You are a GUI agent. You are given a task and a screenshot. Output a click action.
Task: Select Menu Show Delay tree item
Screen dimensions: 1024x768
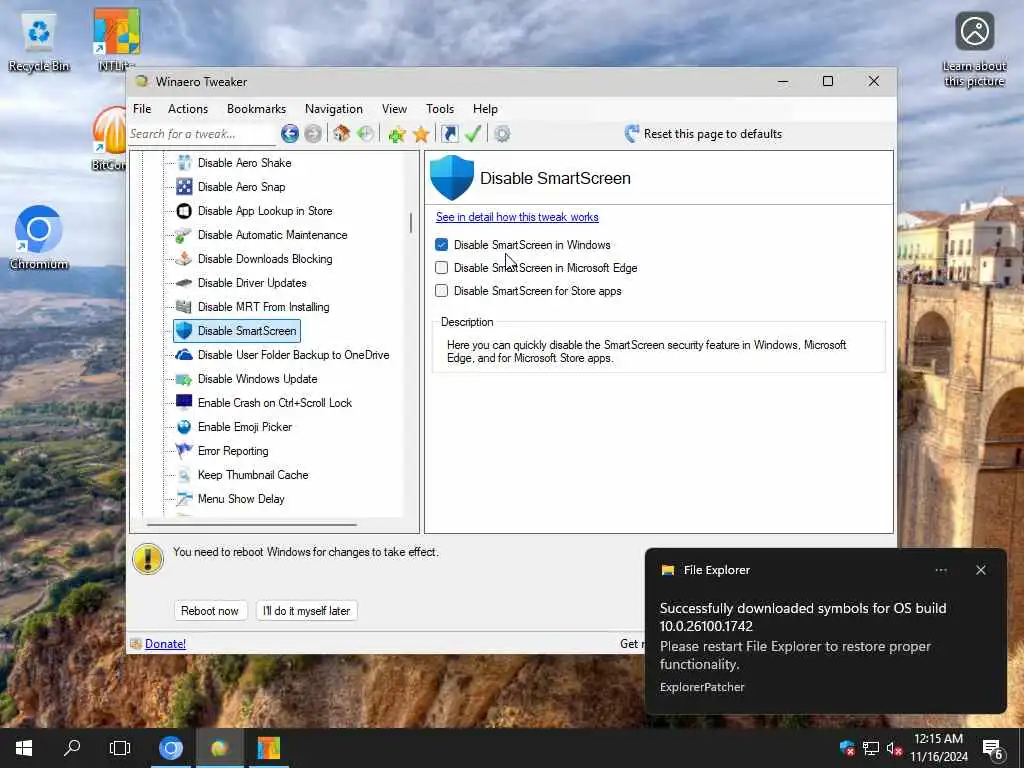(241, 499)
